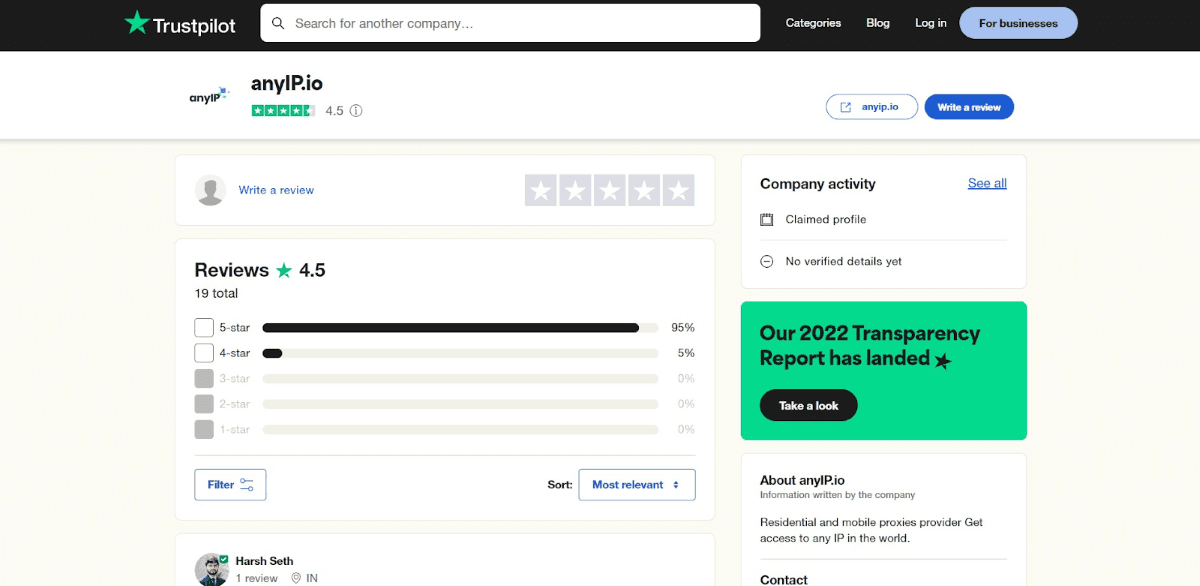Open the Sort Most relevant dropdown
Image resolution: width=1200 pixels, height=586 pixels.
[637, 485]
